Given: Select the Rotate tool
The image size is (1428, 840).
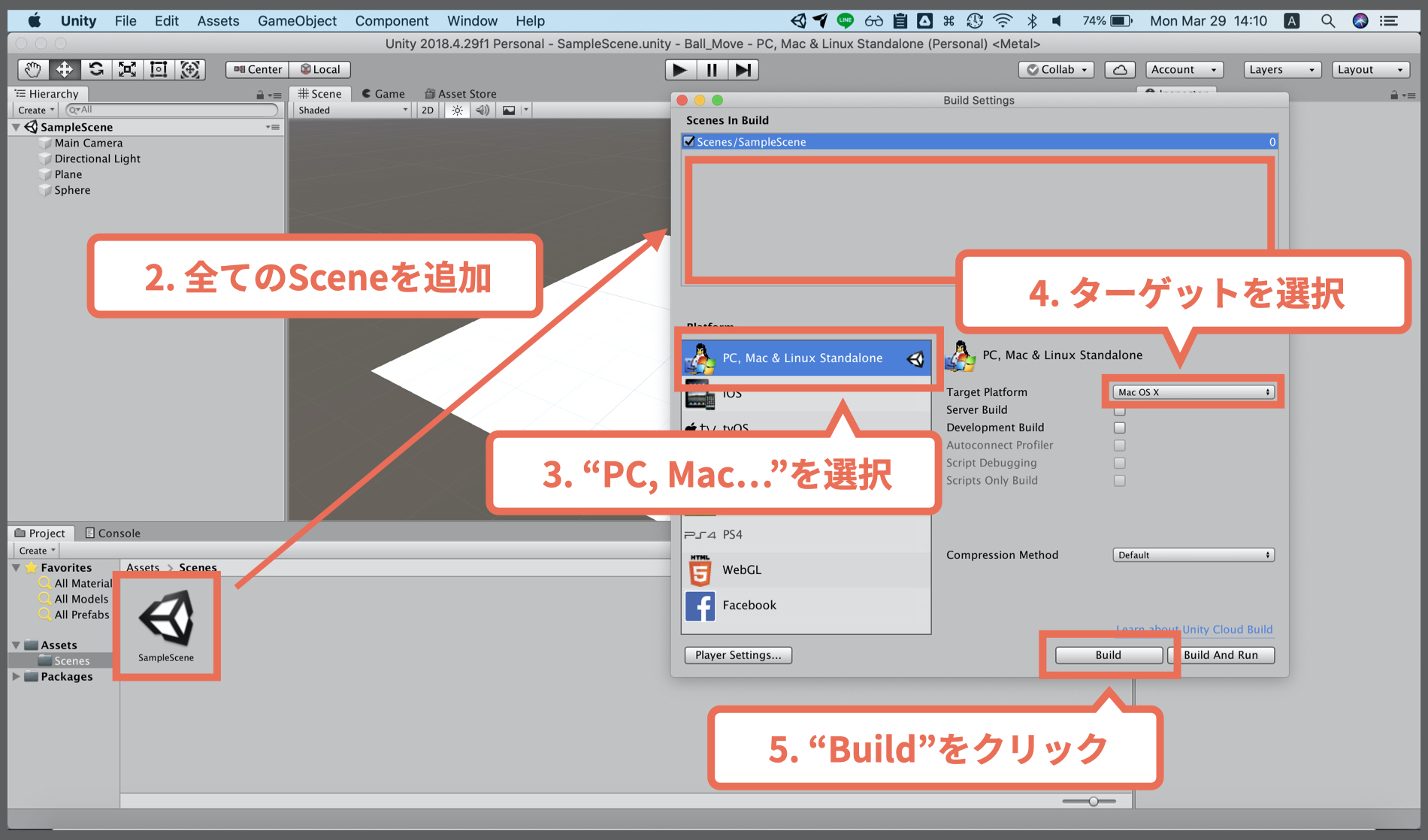Looking at the screenshot, I should [x=95, y=69].
